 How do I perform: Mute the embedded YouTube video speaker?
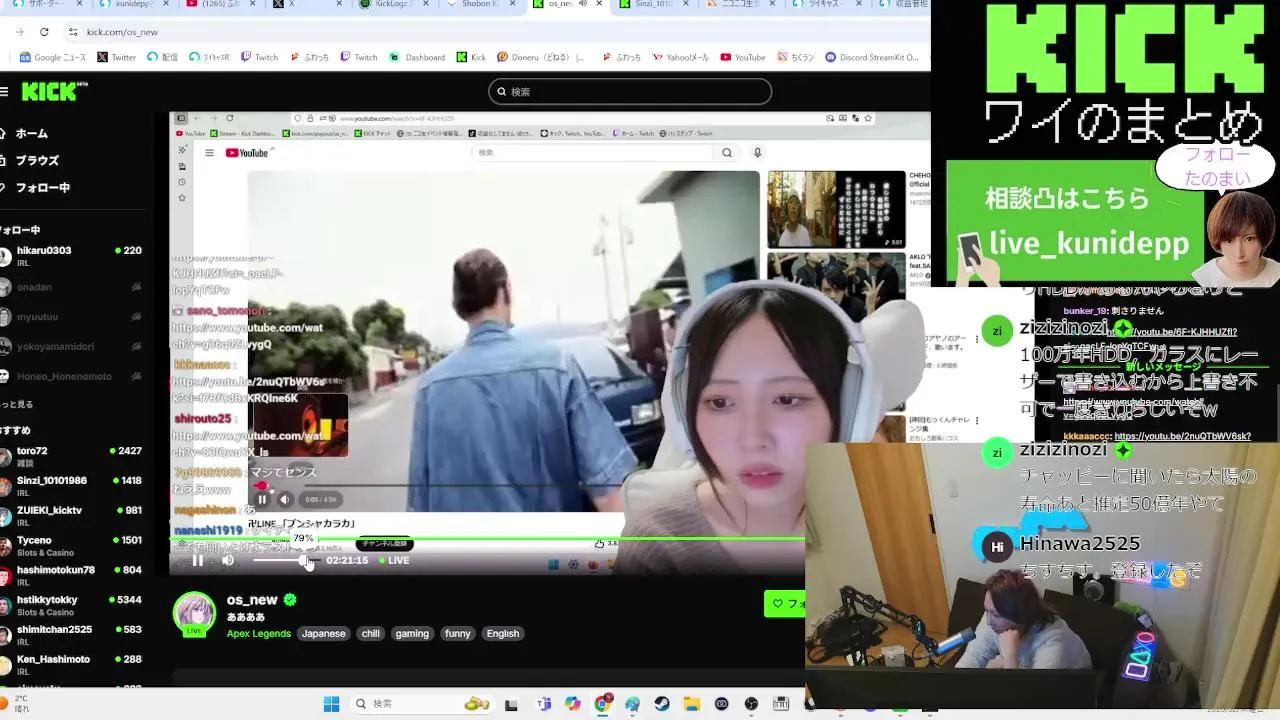coord(285,499)
